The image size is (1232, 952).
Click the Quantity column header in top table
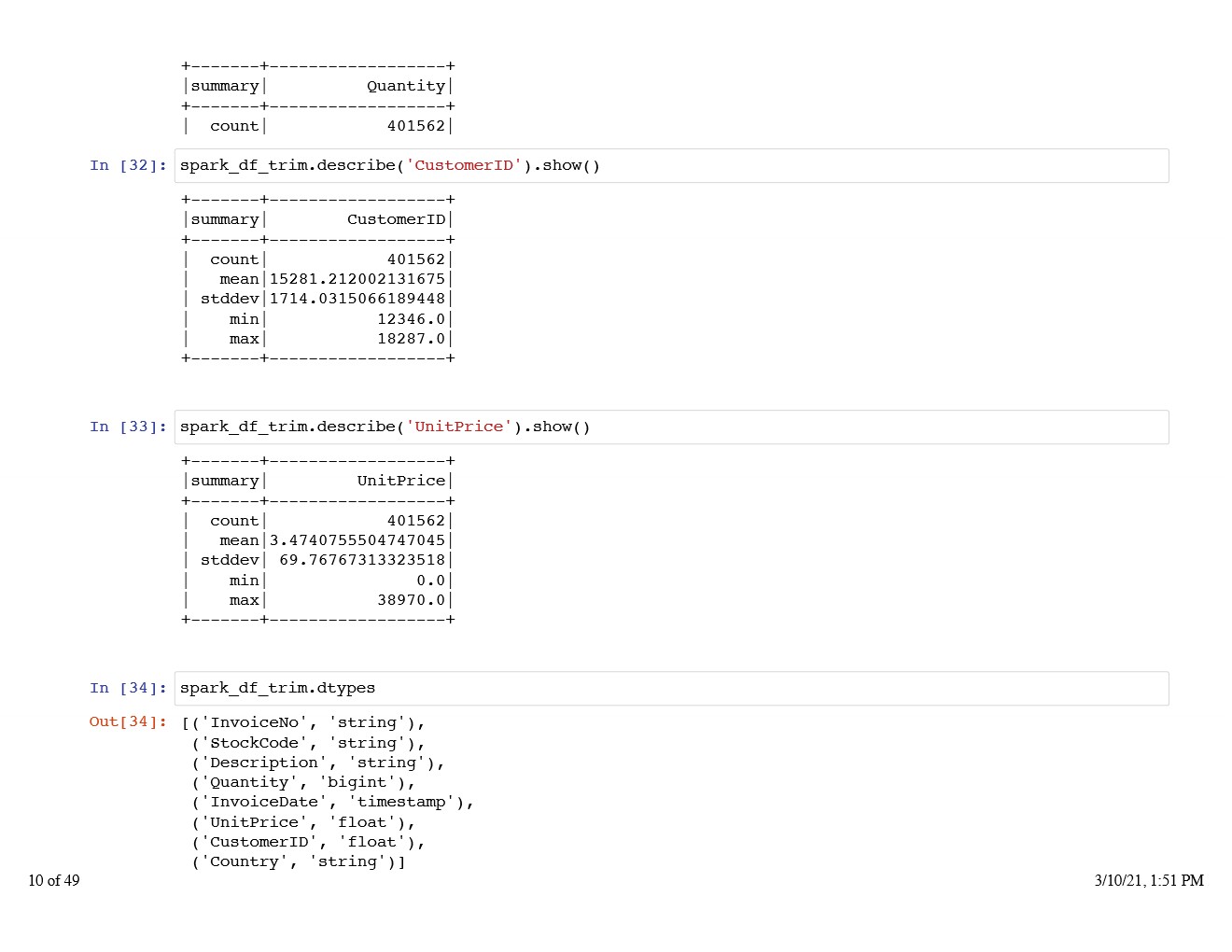(406, 86)
